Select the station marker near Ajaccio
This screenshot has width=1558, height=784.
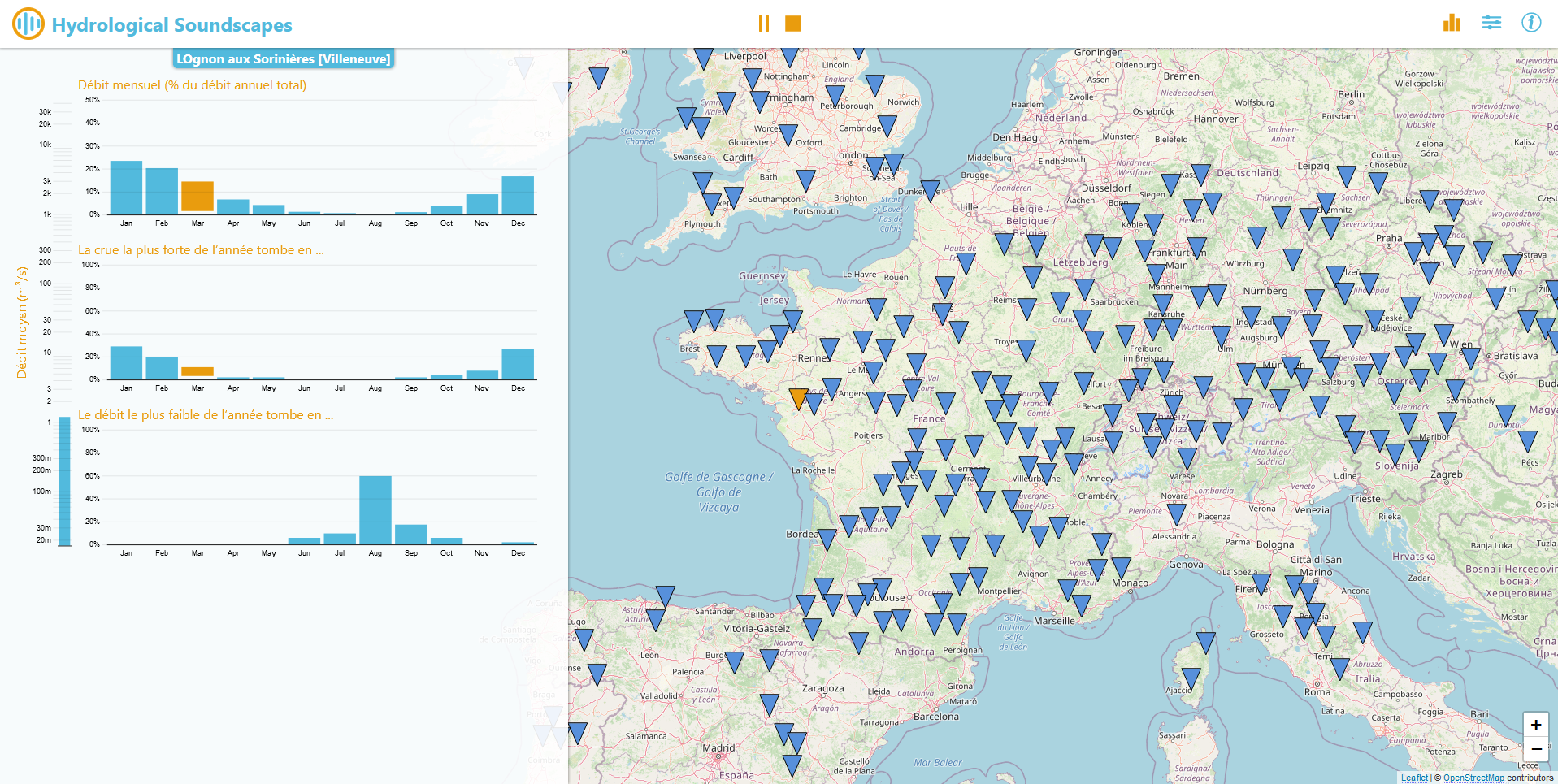1191,678
